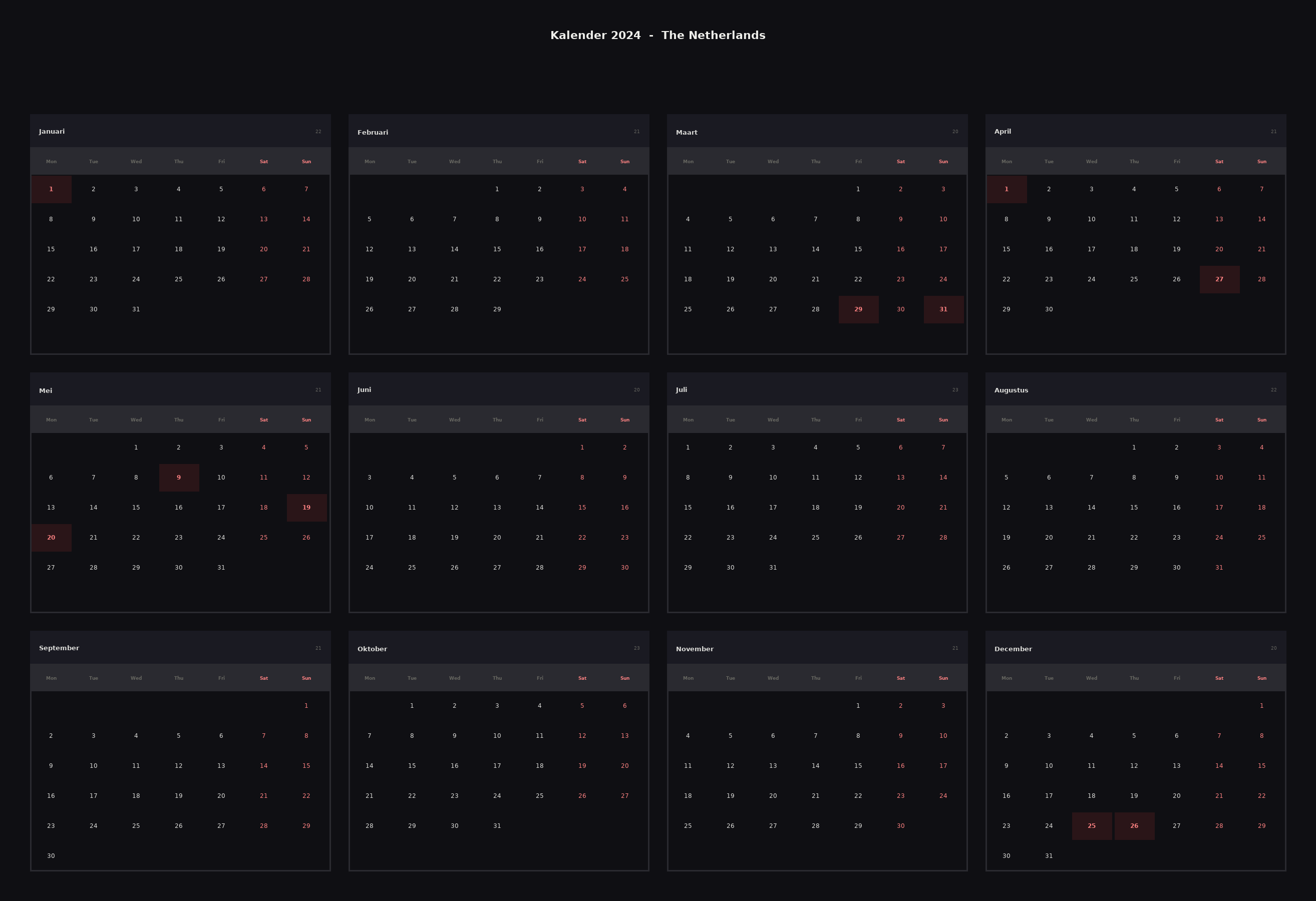The width and height of the screenshot is (1316, 901).
Task: Click the Juni month title
Action: coord(364,390)
